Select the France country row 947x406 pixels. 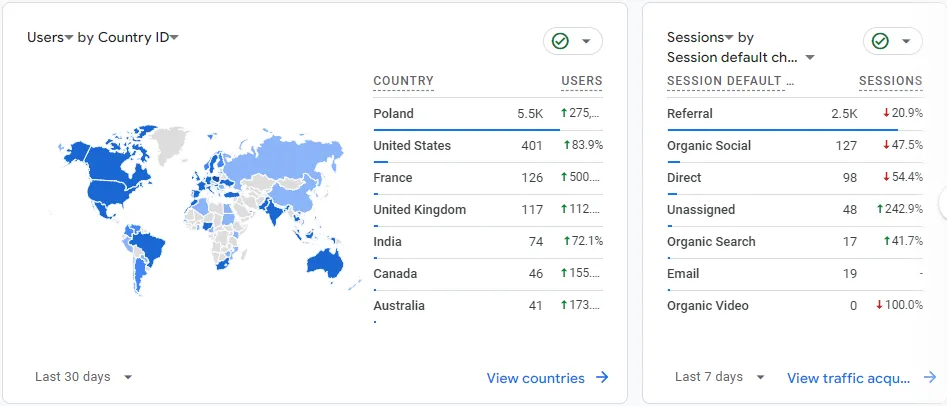[x=488, y=178]
